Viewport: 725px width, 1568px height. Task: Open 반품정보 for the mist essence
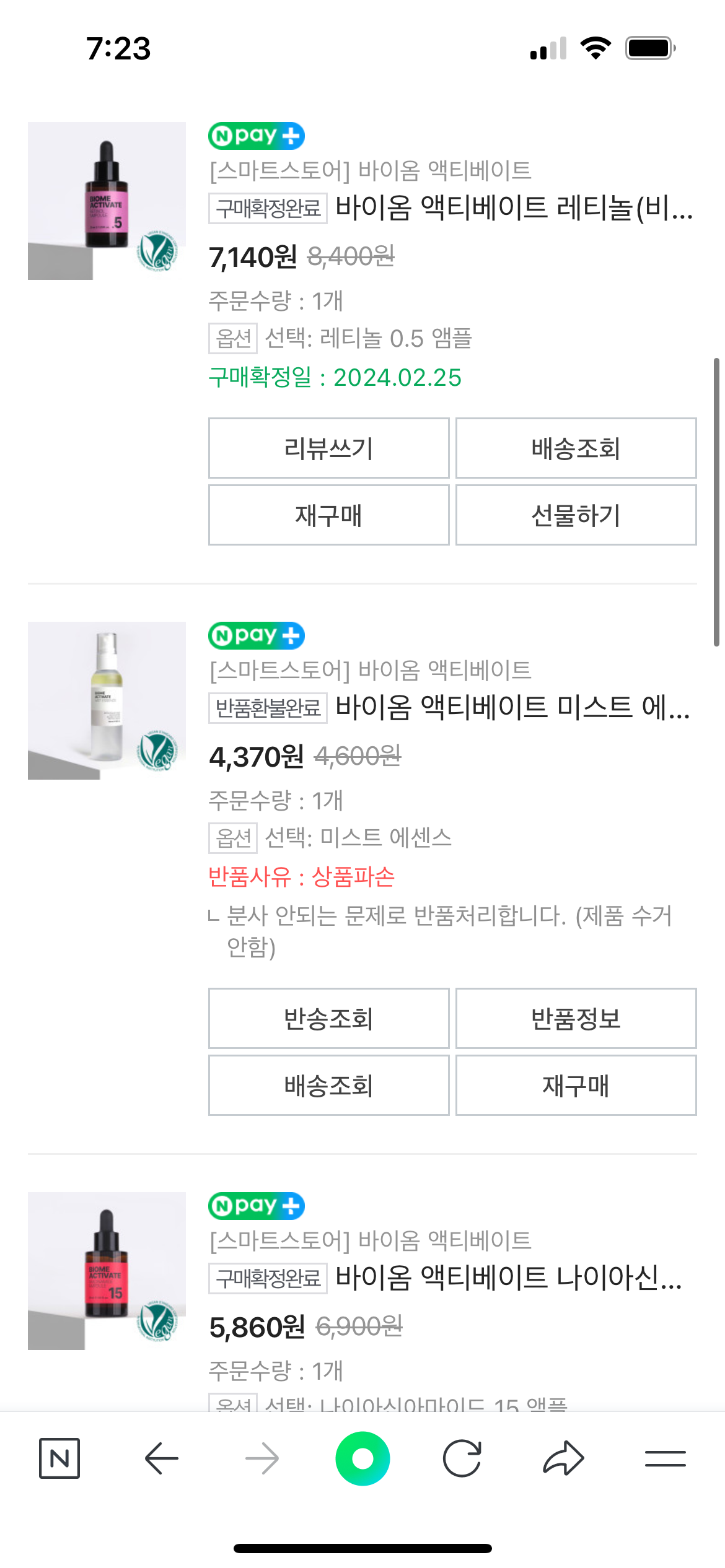[x=576, y=1019]
